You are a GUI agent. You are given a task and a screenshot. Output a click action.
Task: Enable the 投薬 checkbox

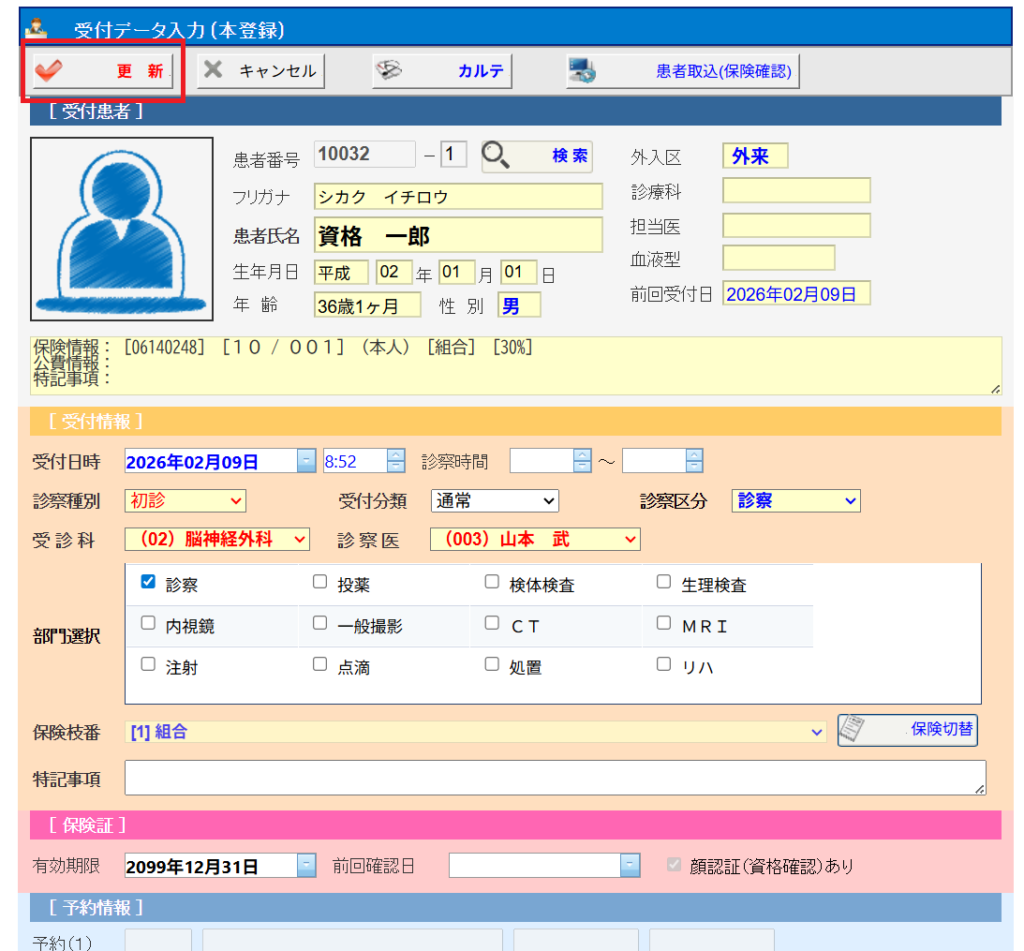[x=320, y=582]
